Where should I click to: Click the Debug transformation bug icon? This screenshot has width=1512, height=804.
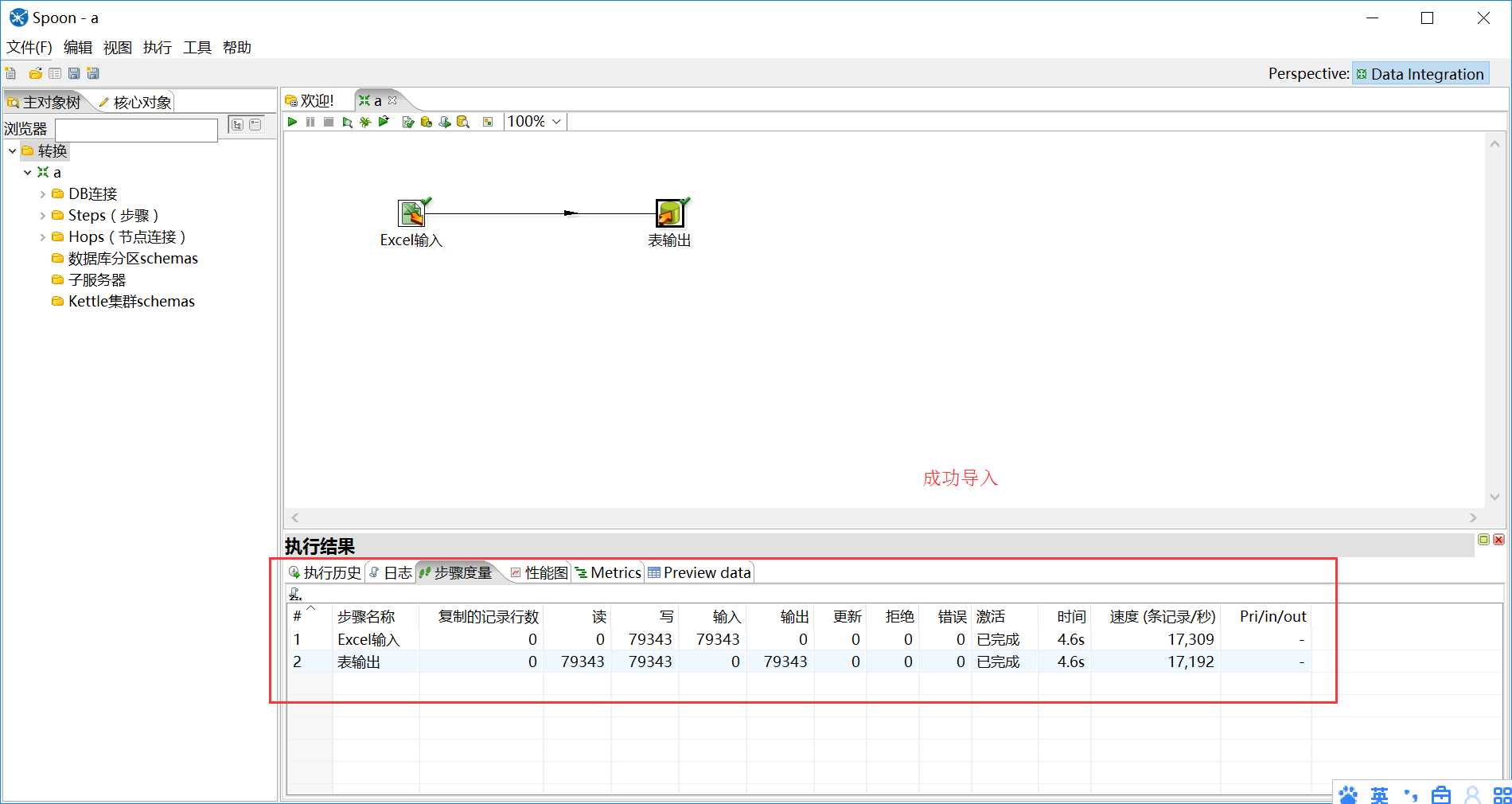click(365, 122)
